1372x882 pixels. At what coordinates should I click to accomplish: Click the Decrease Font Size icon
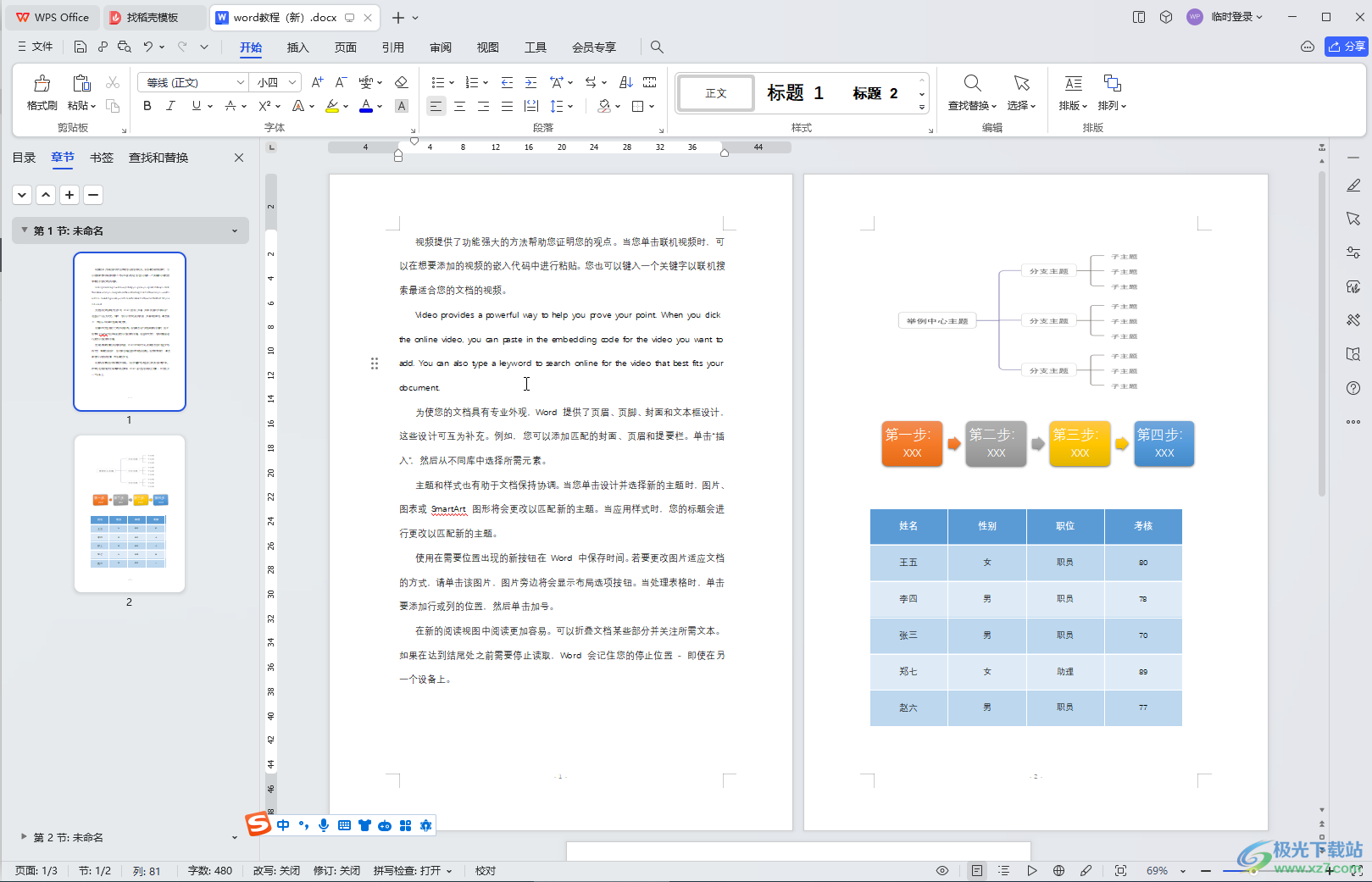(341, 82)
